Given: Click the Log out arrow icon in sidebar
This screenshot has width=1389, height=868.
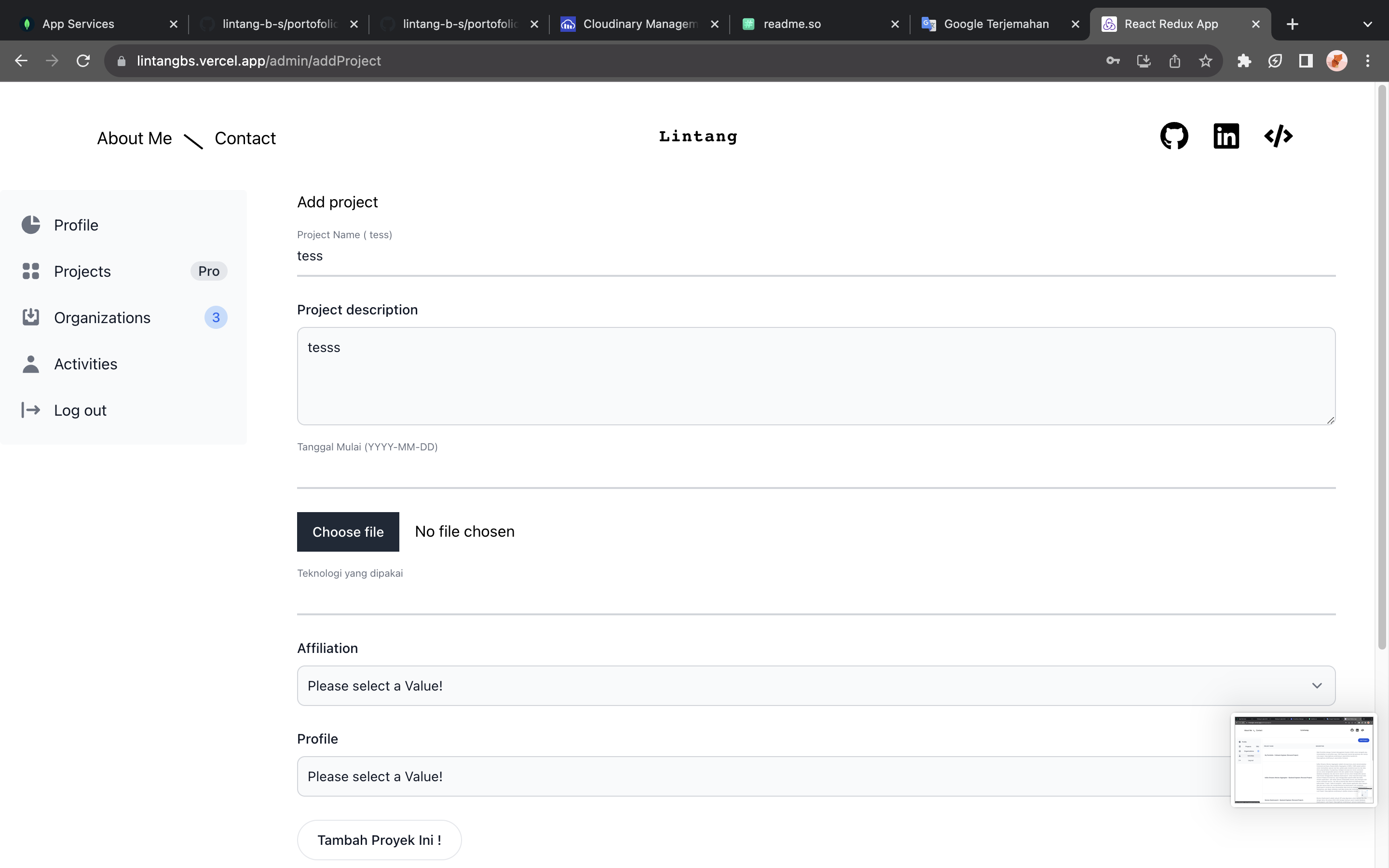Looking at the screenshot, I should [31, 410].
